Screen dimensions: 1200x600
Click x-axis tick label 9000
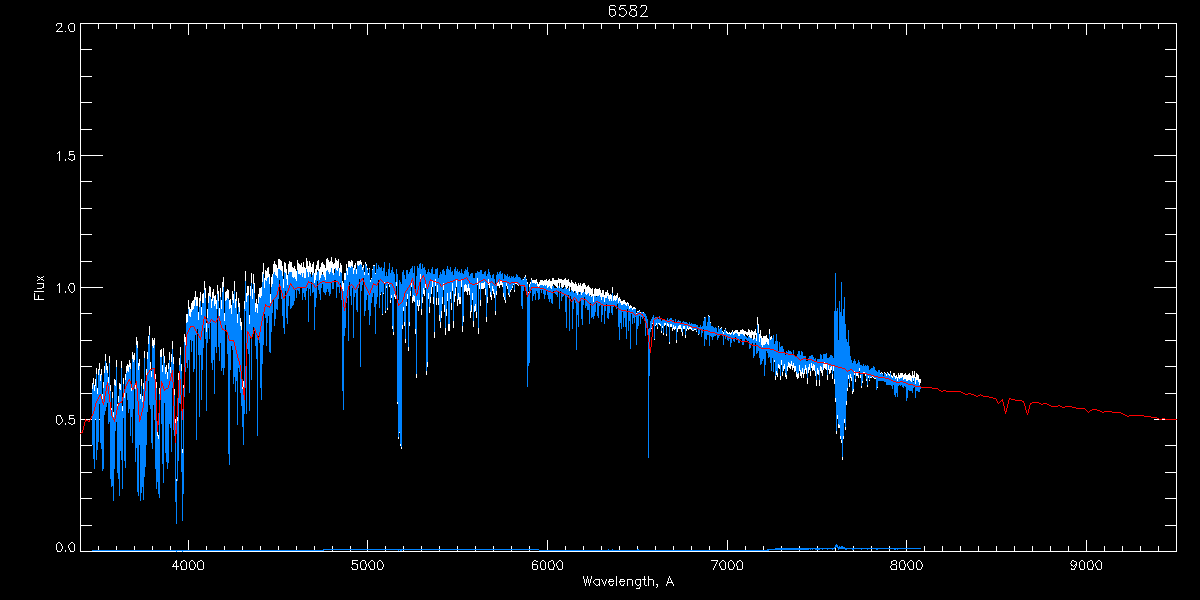pos(1086,566)
